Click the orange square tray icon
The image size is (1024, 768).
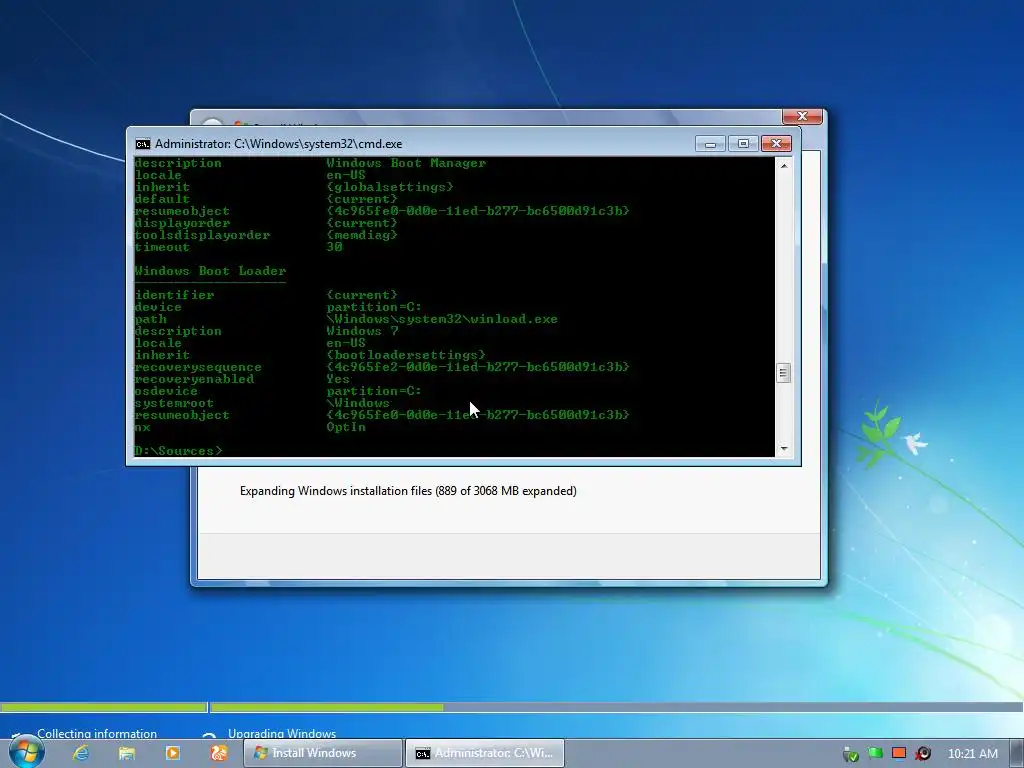pyautogui.click(x=899, y=753)
